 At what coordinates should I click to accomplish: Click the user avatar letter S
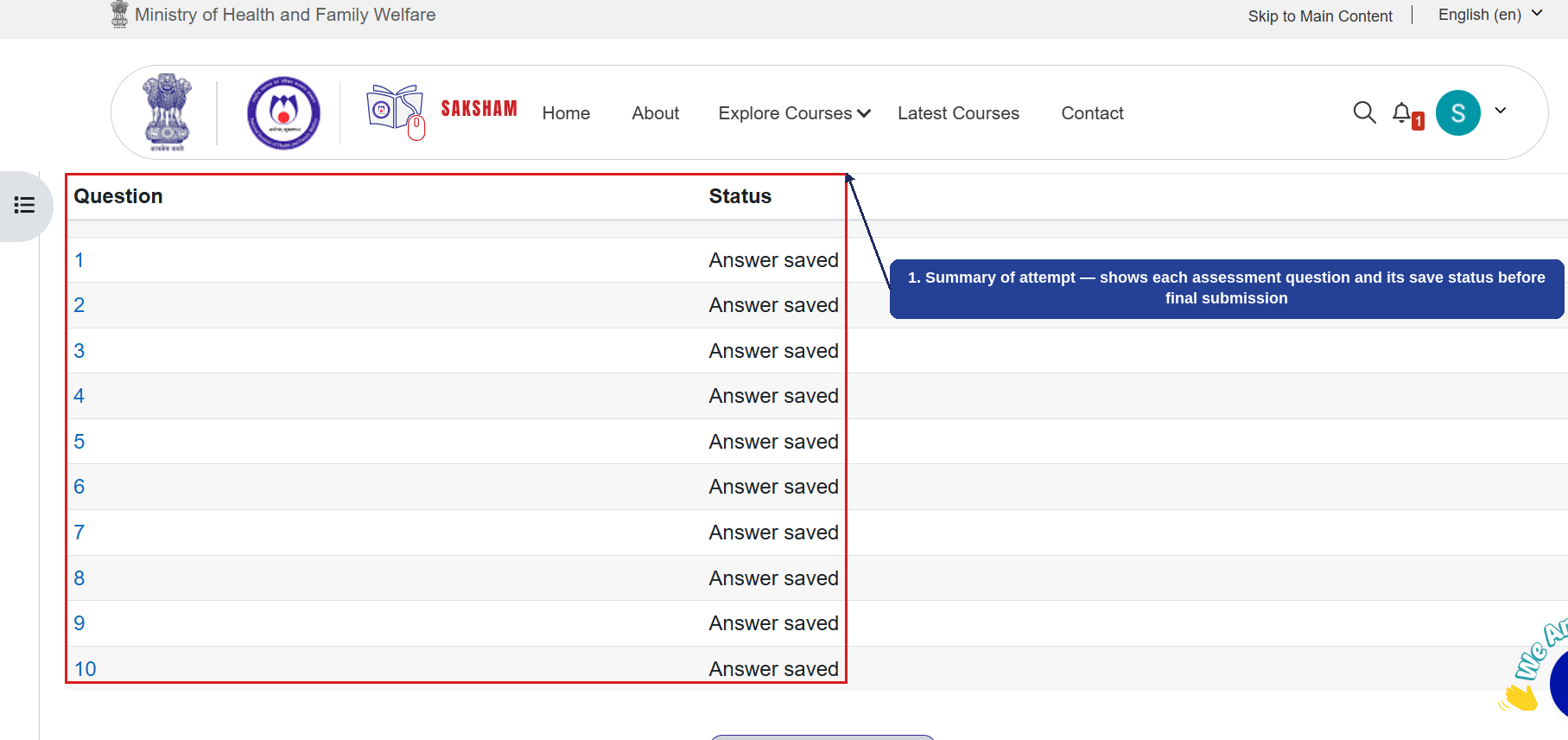pos(1457,112)
